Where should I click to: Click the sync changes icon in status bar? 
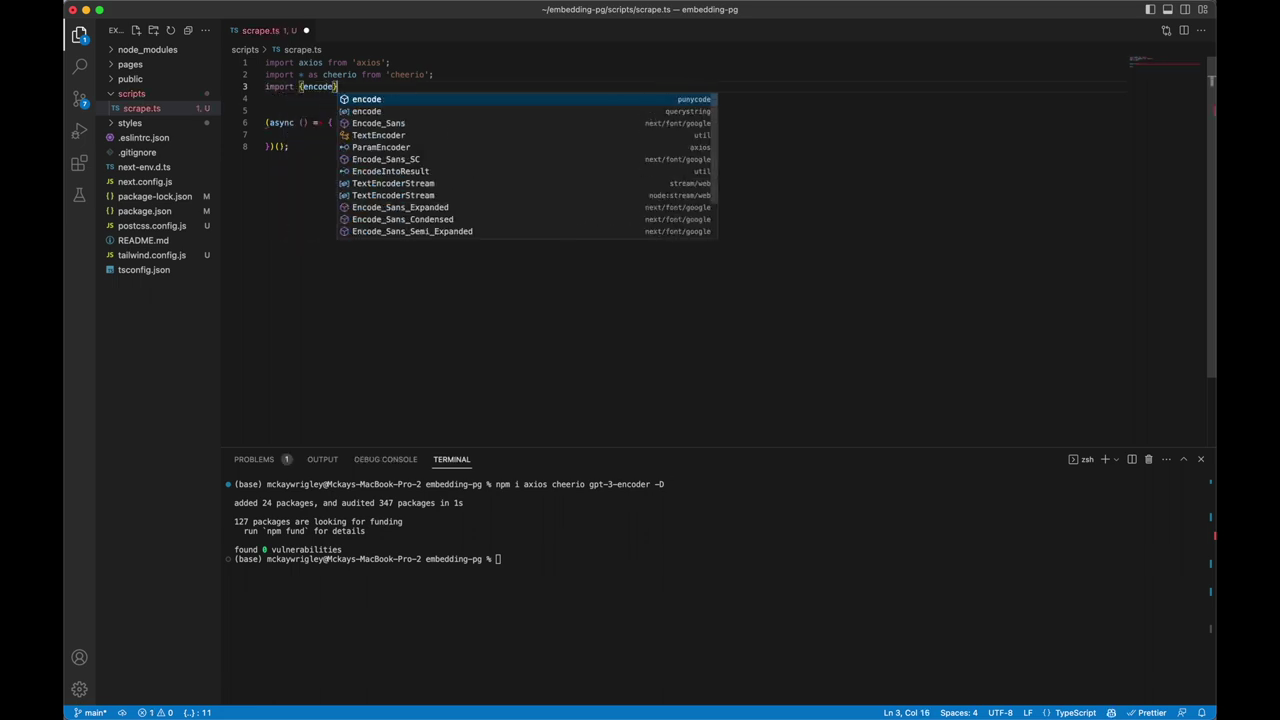(x=123, y=713)
